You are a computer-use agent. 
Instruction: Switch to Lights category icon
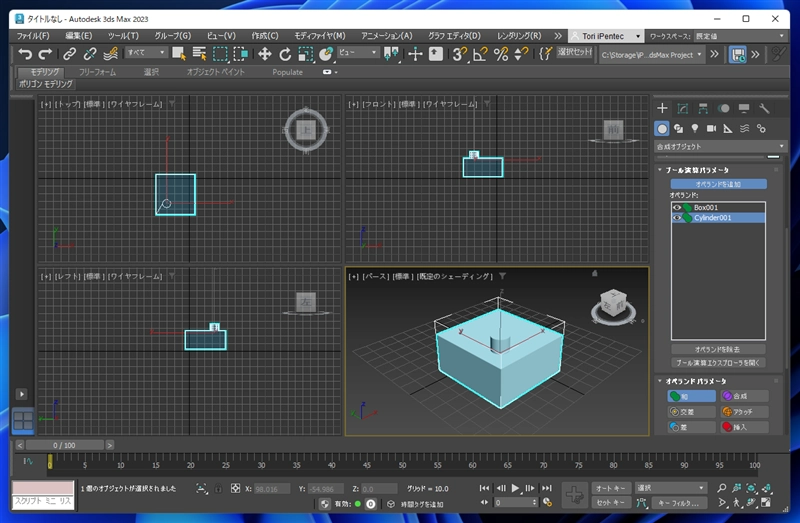pyautogui.click(x=694, y=129)
